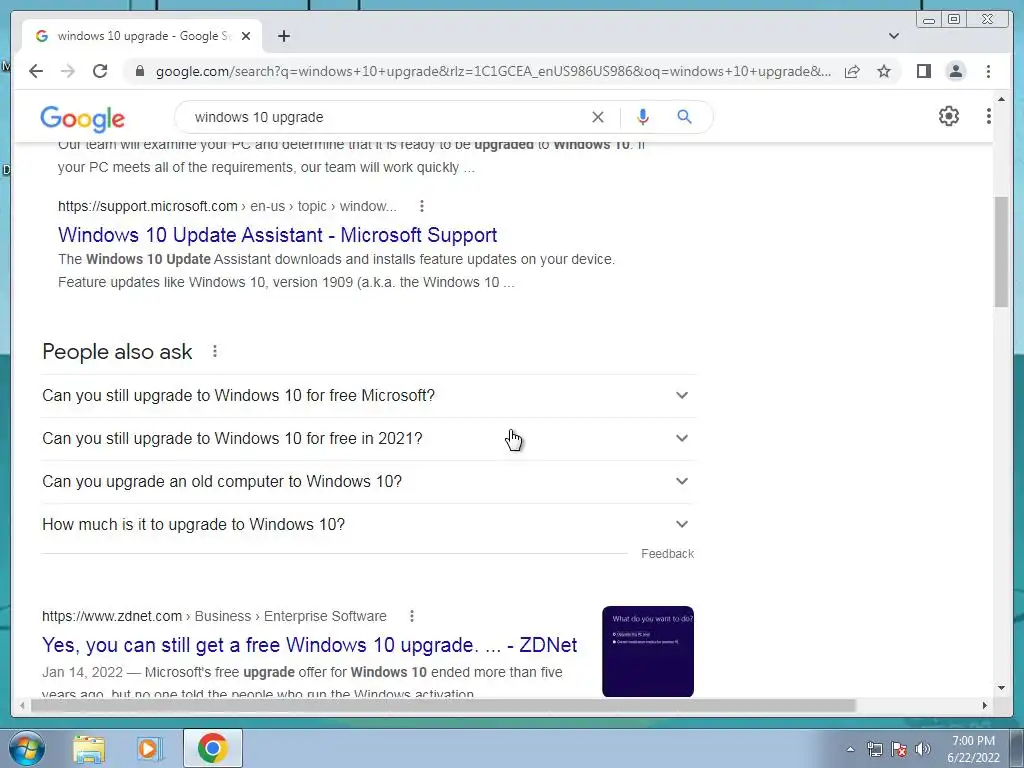Open the network tray icon

click(x=875, y=749)
